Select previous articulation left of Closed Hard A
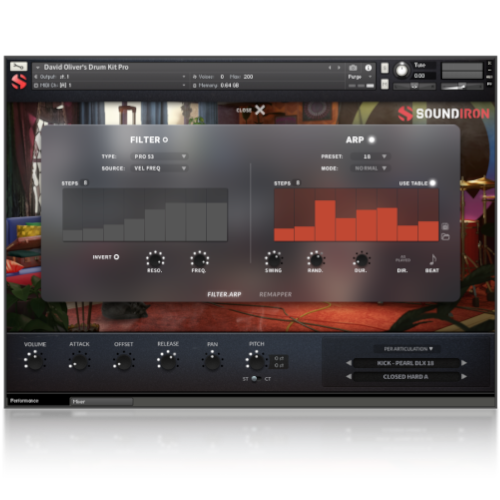The height and width of the screenshot is (500, 500). [349, 376]
